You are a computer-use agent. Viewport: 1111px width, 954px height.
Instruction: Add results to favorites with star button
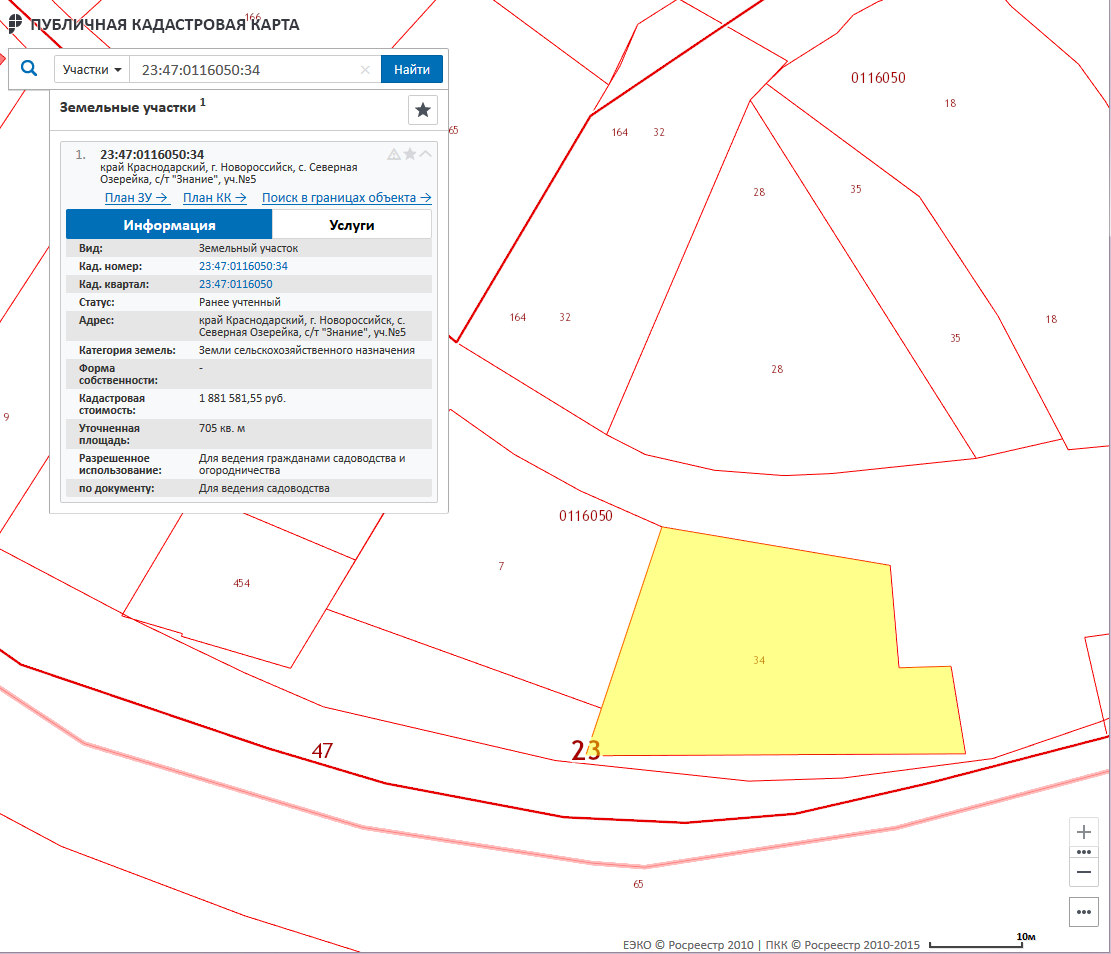pos(423,110)
